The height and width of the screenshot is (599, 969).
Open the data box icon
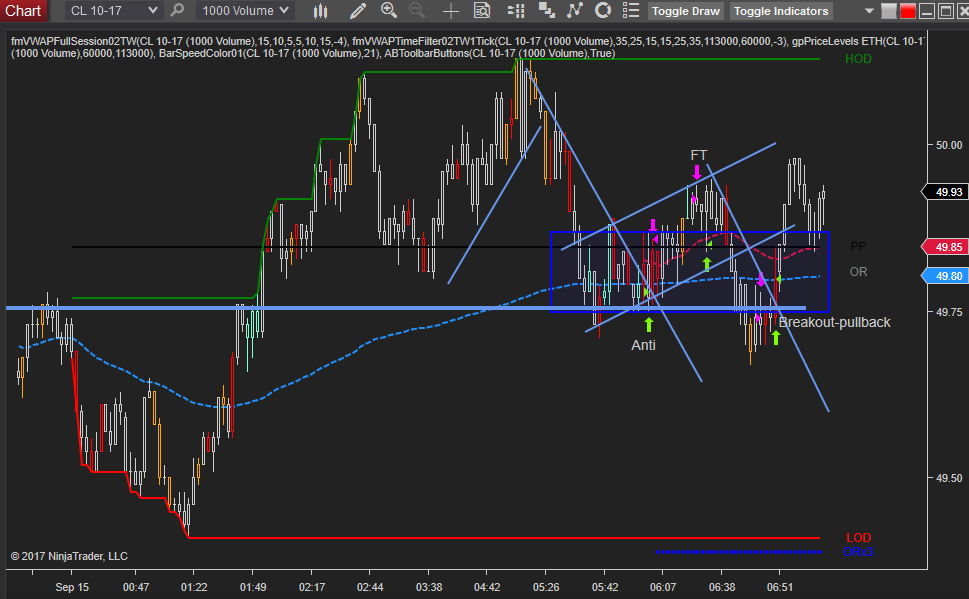click(x=481, y=11)
